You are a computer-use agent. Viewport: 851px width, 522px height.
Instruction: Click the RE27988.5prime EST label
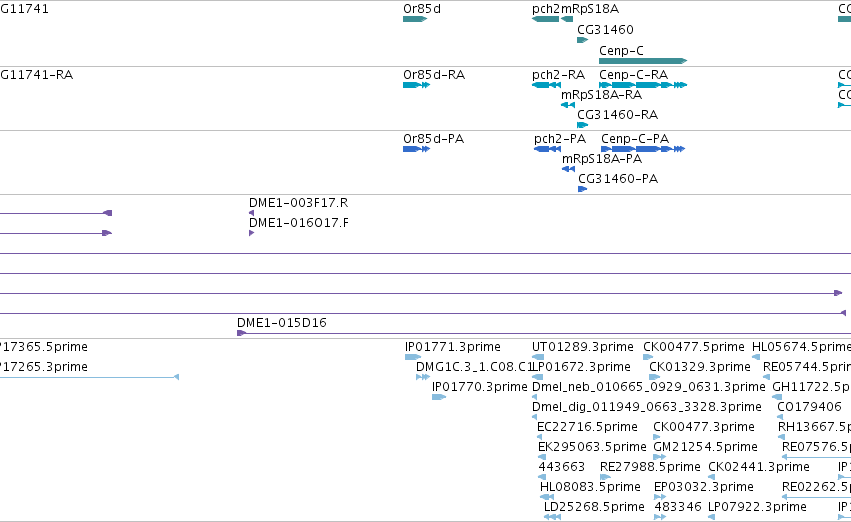pos(650,467)
